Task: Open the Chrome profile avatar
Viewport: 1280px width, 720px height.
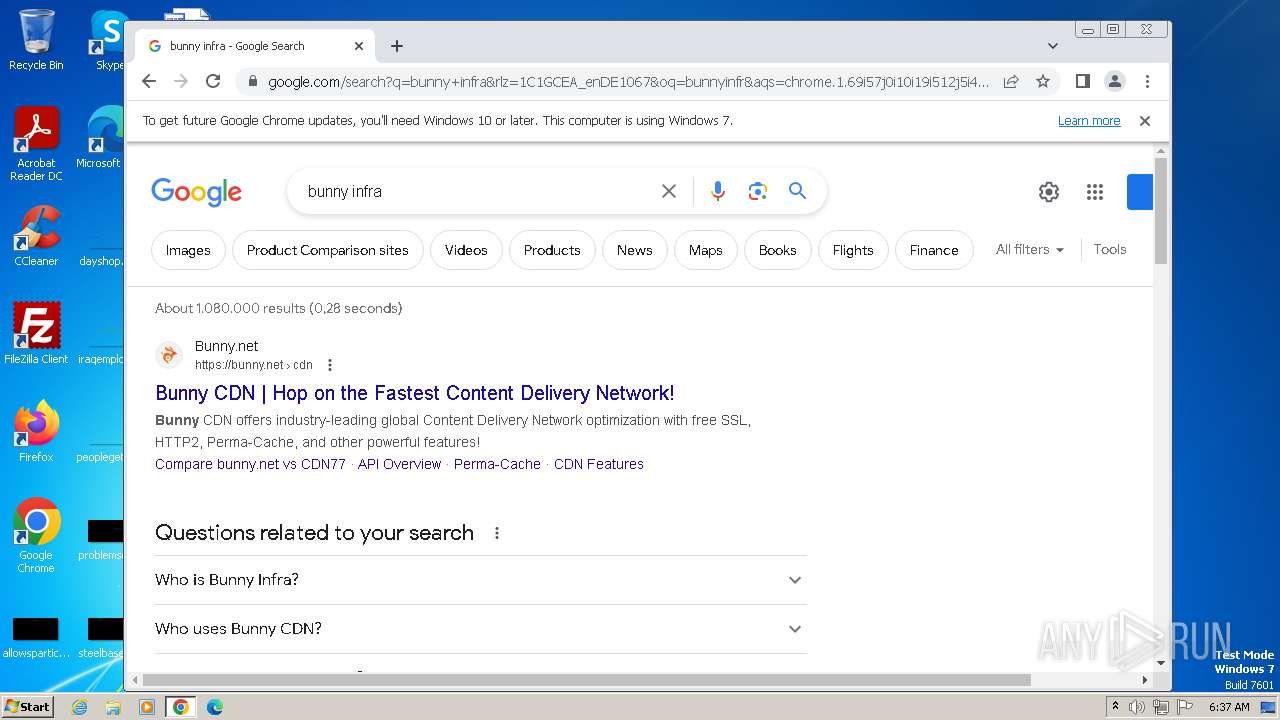Action: pyautogui.click(x=1115, y=81)
